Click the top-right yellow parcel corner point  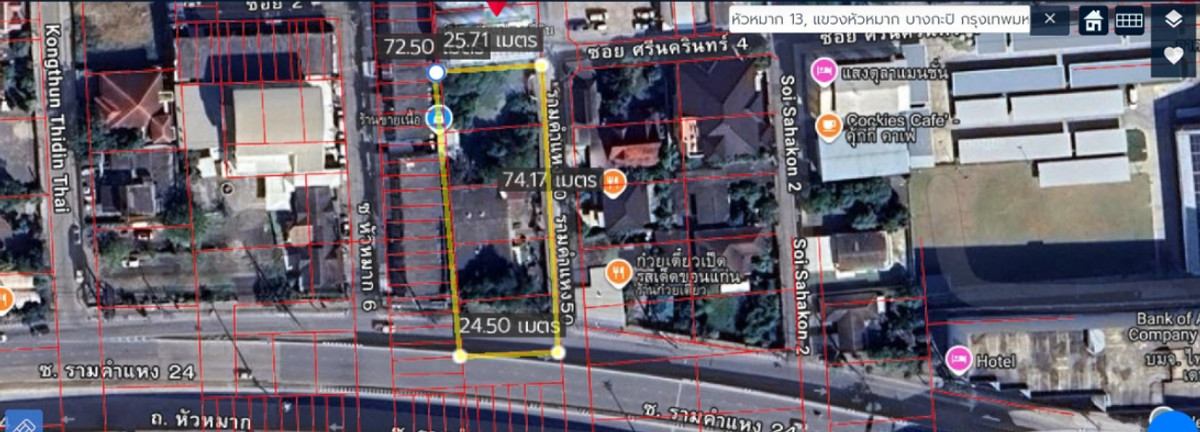coord(541,65)
